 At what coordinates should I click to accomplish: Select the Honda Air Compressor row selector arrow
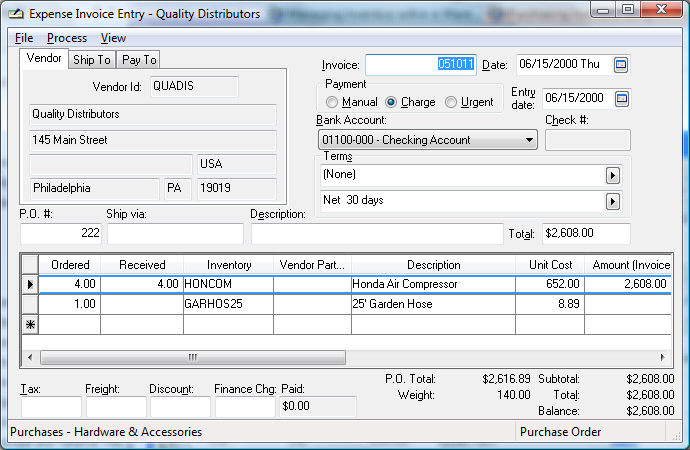[x=30, y=284]
